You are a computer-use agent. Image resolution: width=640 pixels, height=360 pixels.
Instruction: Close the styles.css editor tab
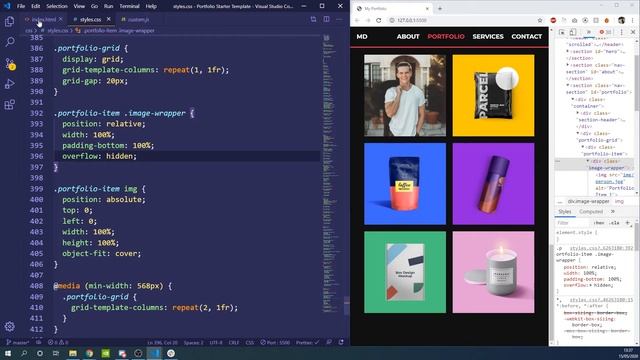109,19
